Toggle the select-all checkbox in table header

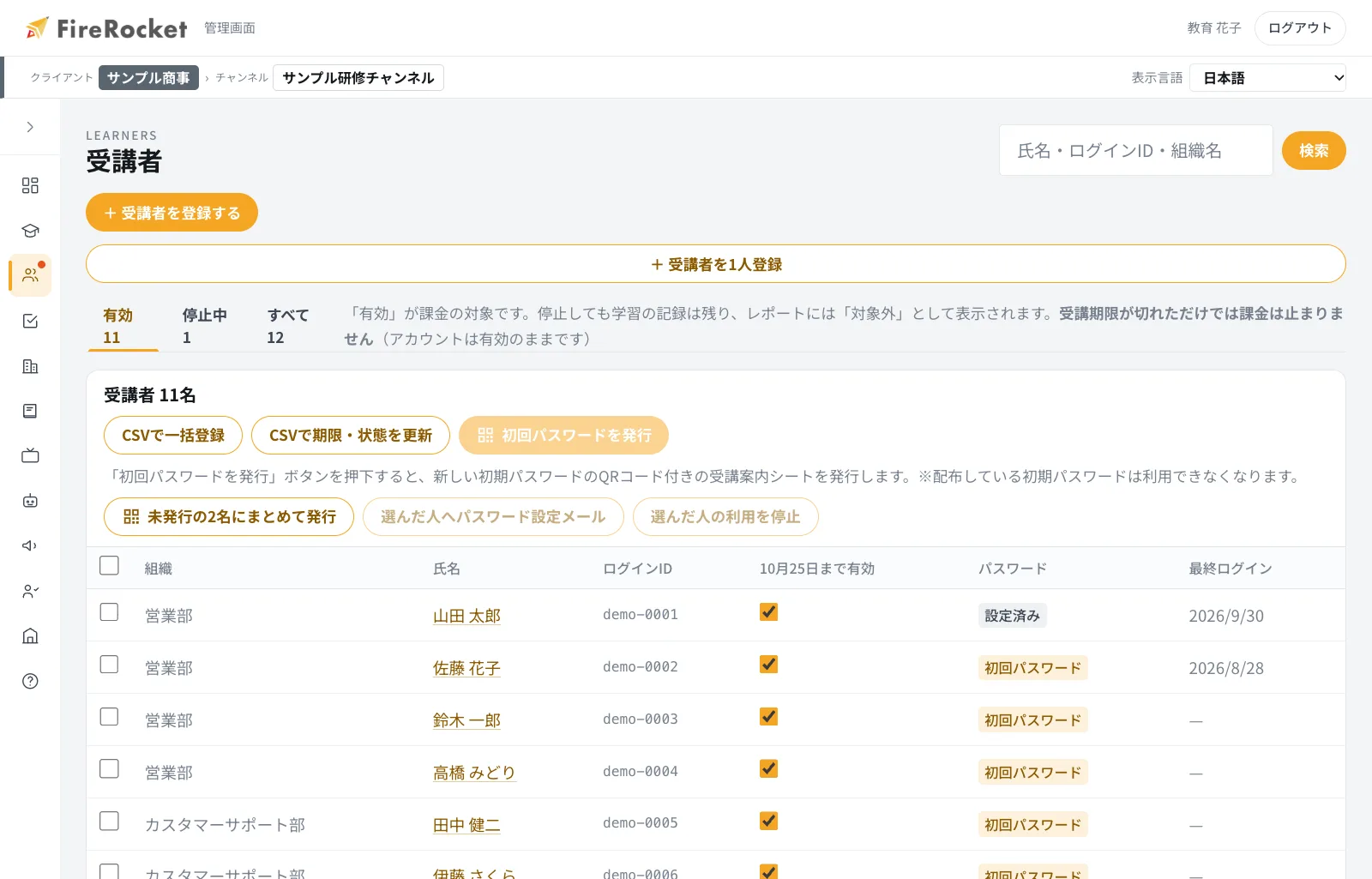coord(109,566)
